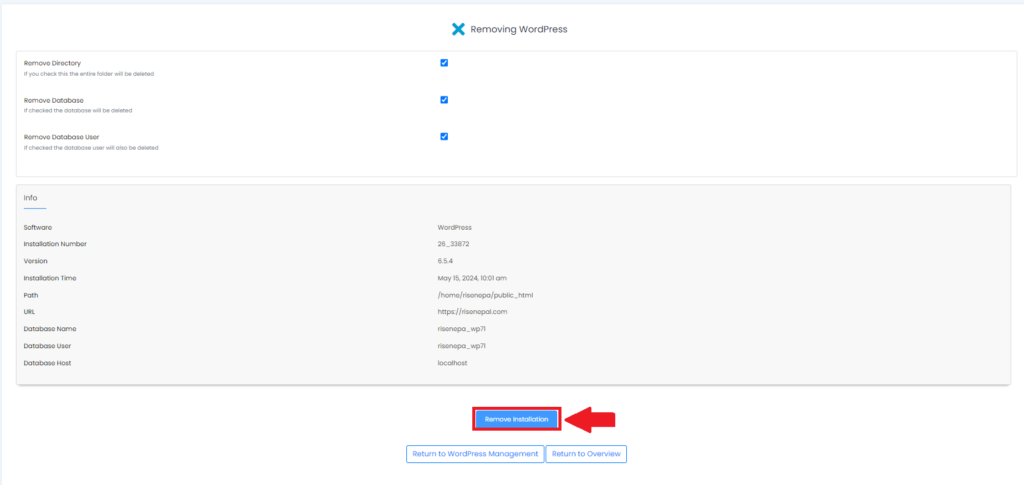Click the Return to Overview button
Image resolution: width=1024 pixels, height=485 pixels.
click(x=586, y=454)
